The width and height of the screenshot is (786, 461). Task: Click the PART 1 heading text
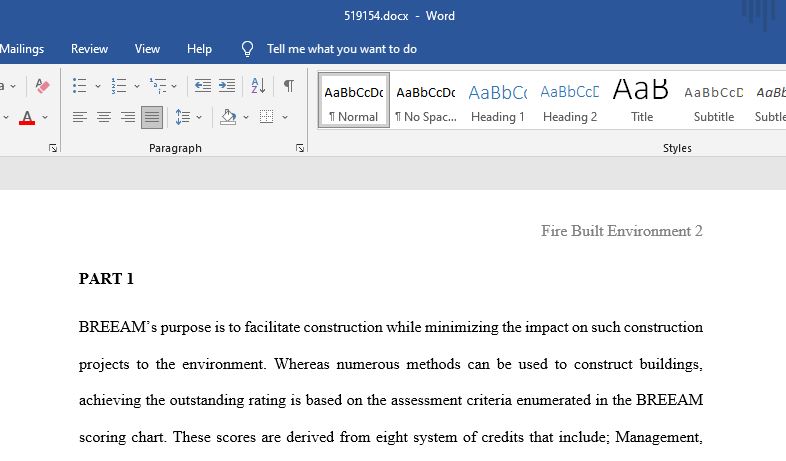[x=106, y=279]
